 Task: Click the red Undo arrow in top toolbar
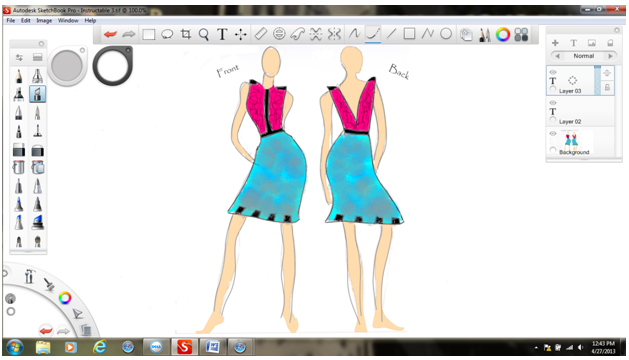point(110,35)
